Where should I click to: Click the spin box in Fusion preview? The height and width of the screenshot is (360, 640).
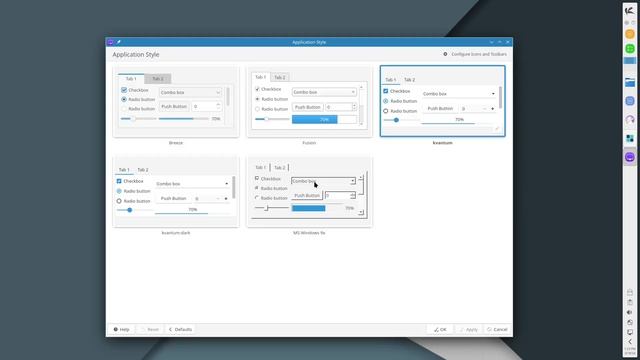tap(341, 107)
